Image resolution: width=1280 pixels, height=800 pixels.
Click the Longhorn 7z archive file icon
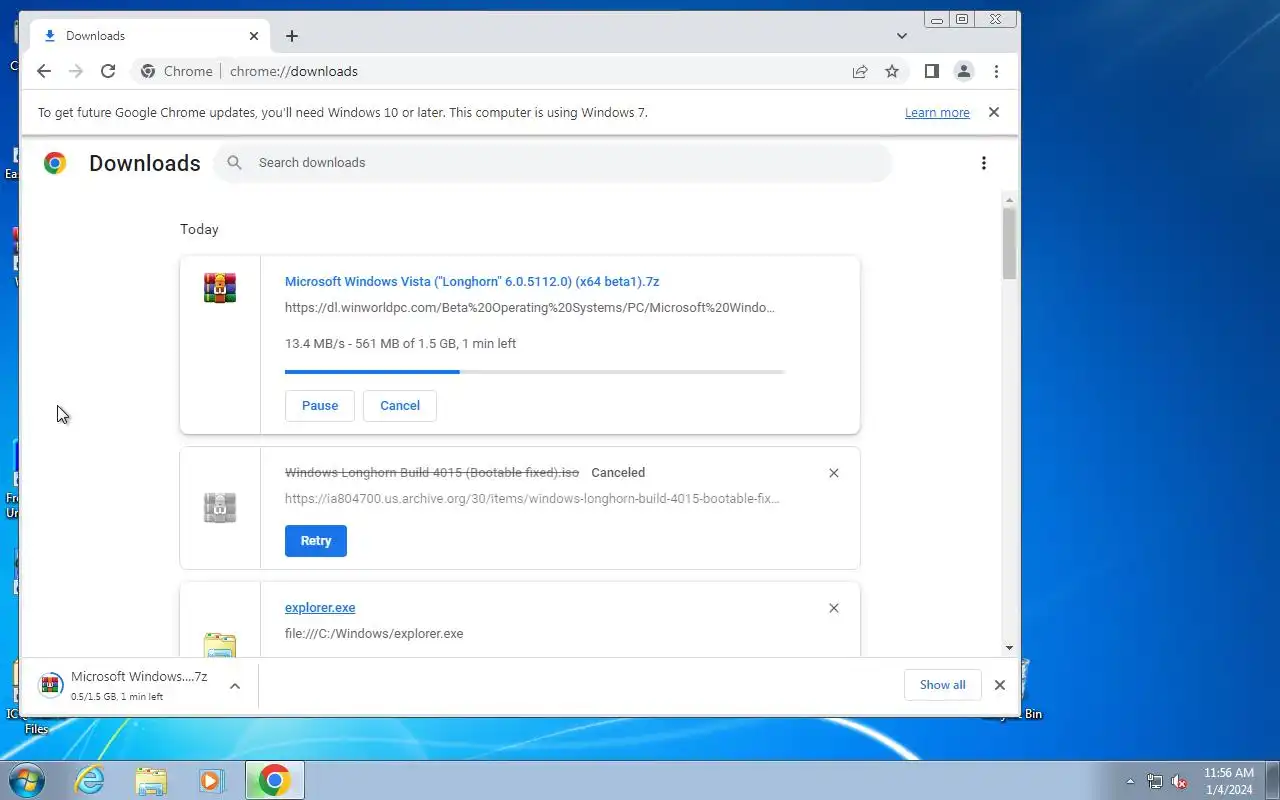(x=220, y=288)
